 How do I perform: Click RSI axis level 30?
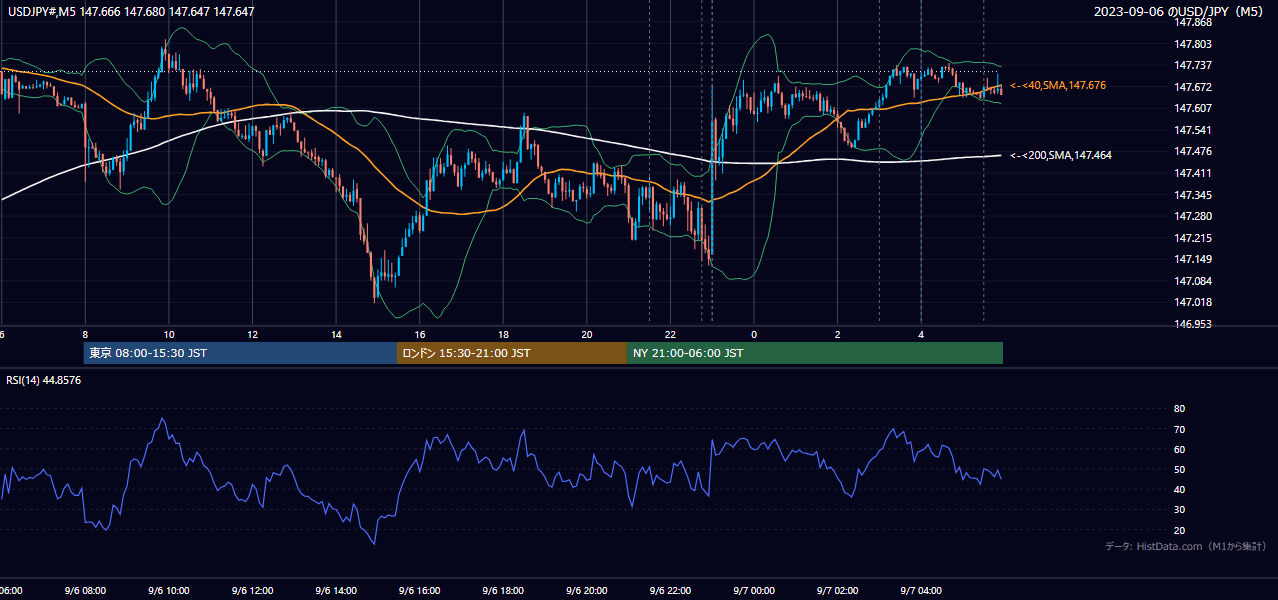point(1180,510)
